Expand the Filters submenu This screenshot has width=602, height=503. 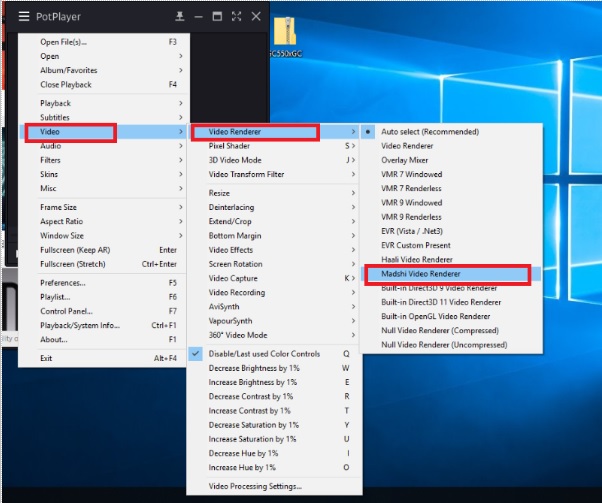[104, 160]
